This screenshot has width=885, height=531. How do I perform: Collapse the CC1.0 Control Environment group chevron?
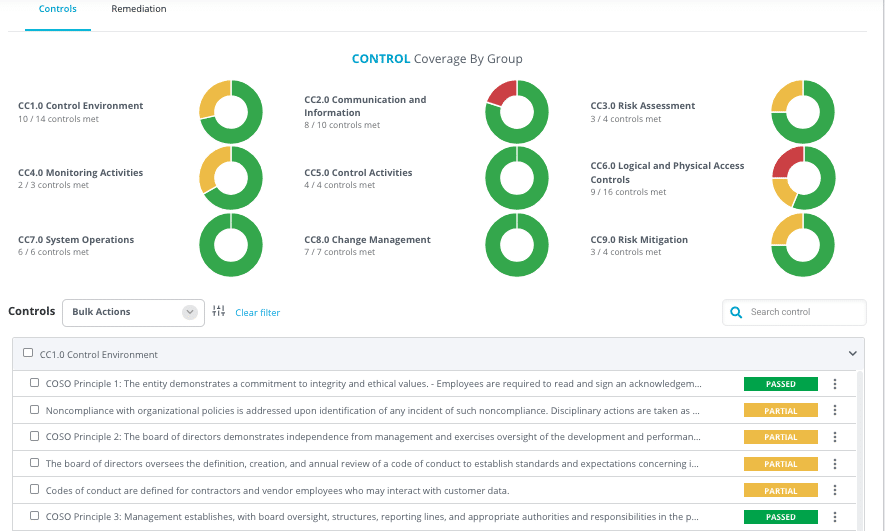tap(852, 354)
